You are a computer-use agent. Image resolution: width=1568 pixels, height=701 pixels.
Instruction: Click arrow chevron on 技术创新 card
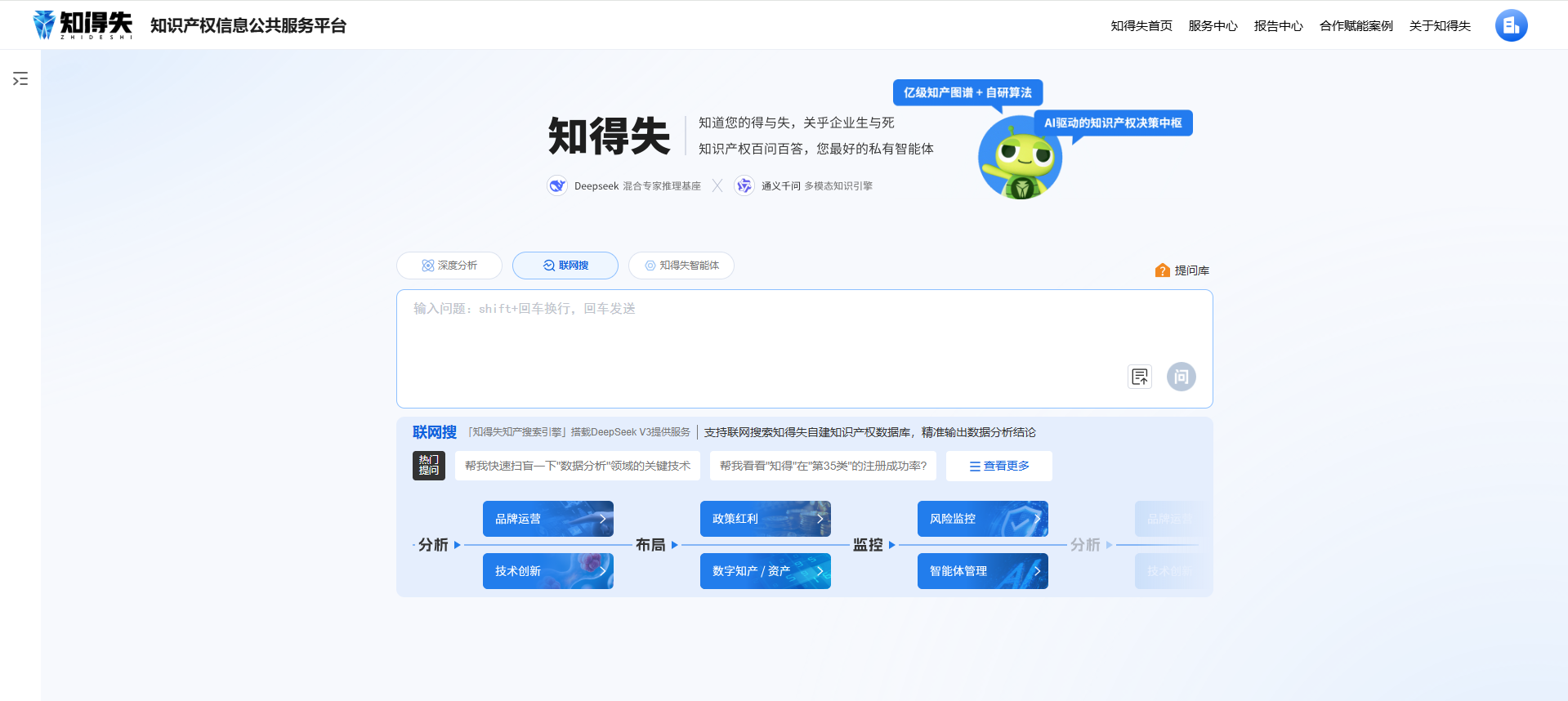coord(602,571)
